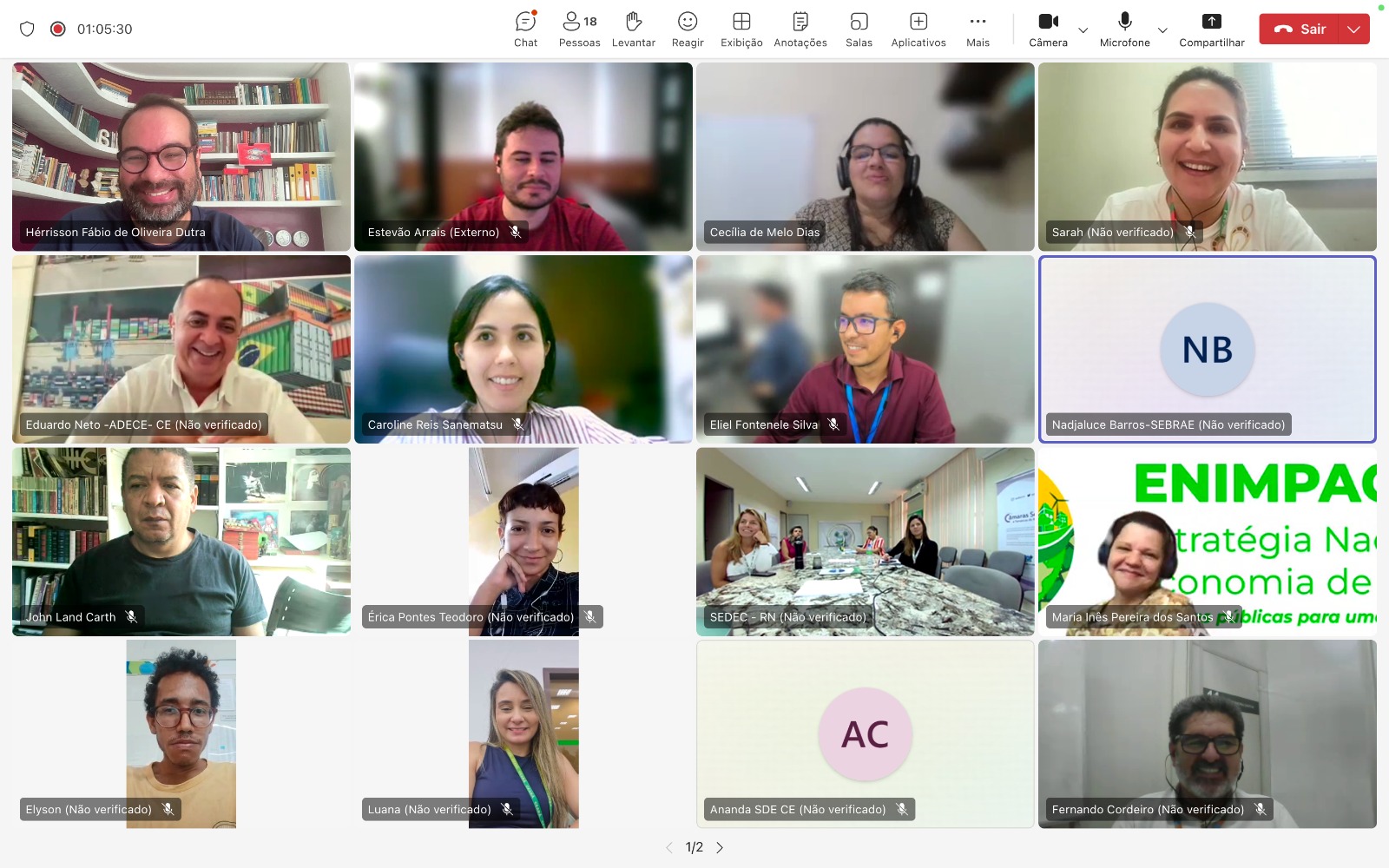Click the red recording indicator

coord(58,29)
